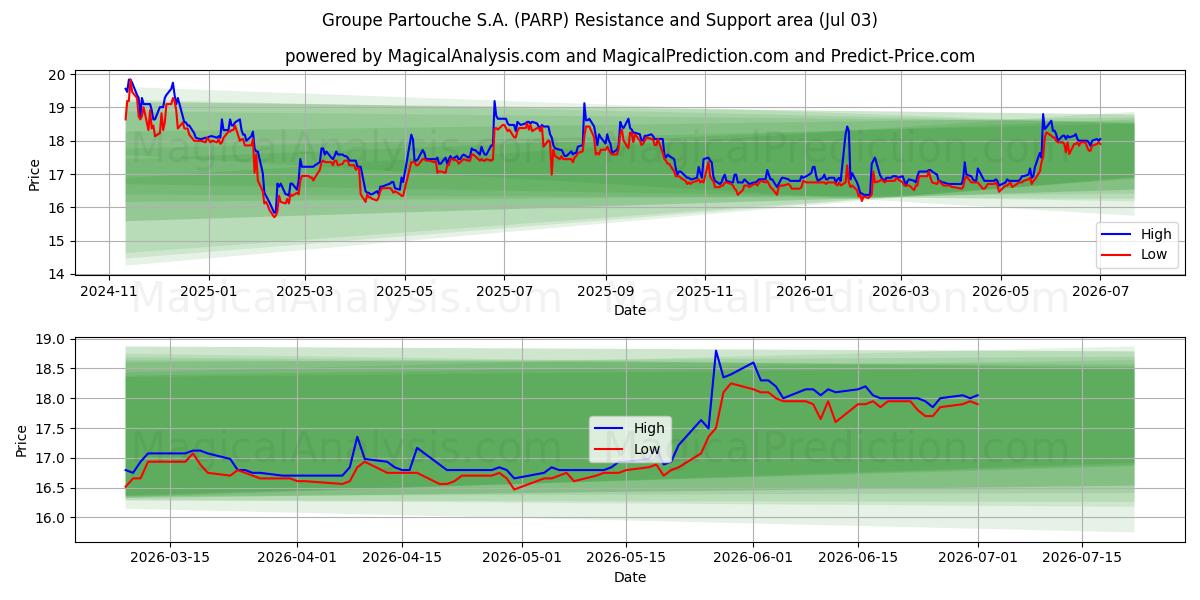Click the '2025-09' x-axis label
The image size is (1200, 600).
click(x=605, y=291)
